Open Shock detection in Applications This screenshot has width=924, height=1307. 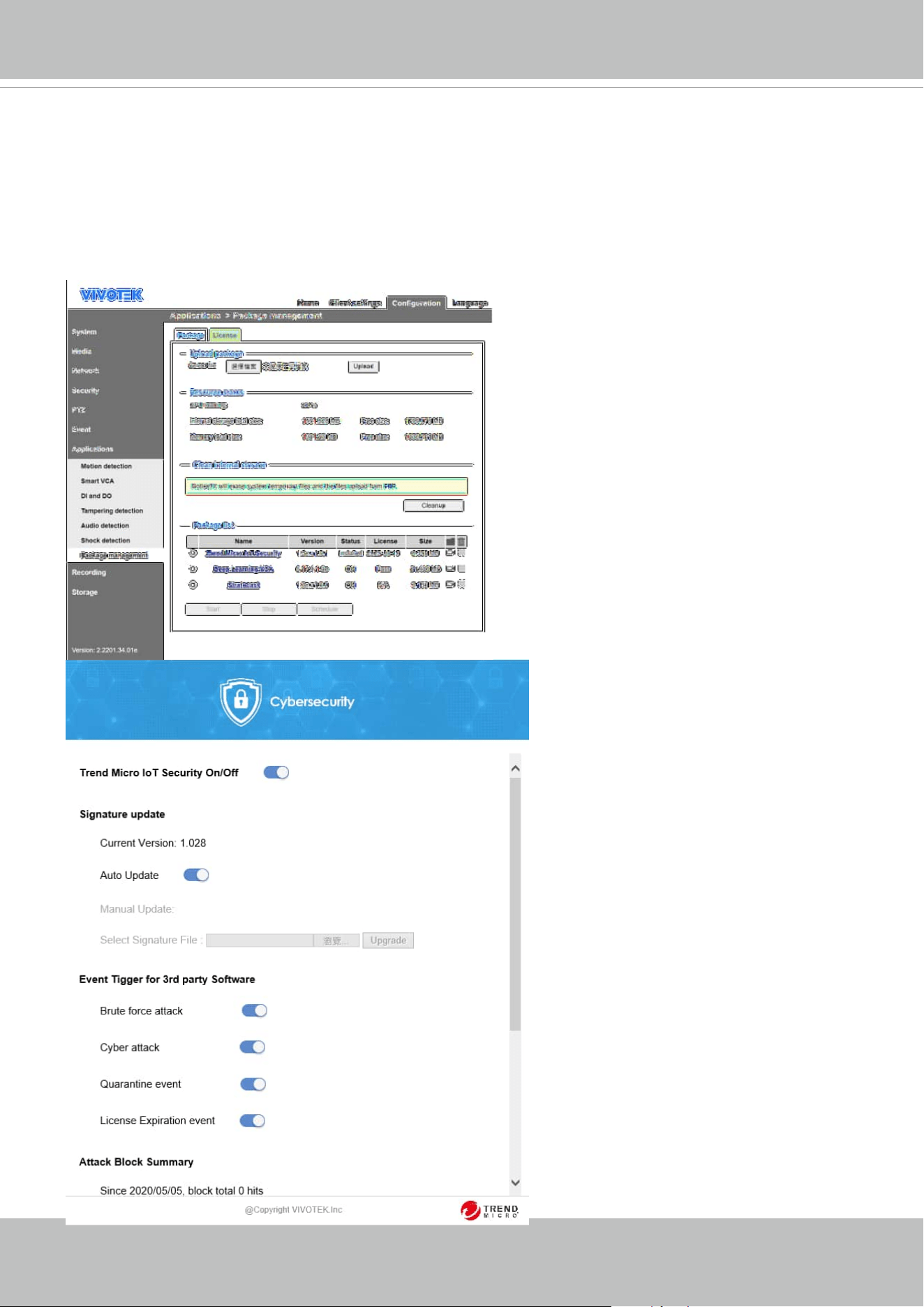pyautogui.click(x=105, y=540)
